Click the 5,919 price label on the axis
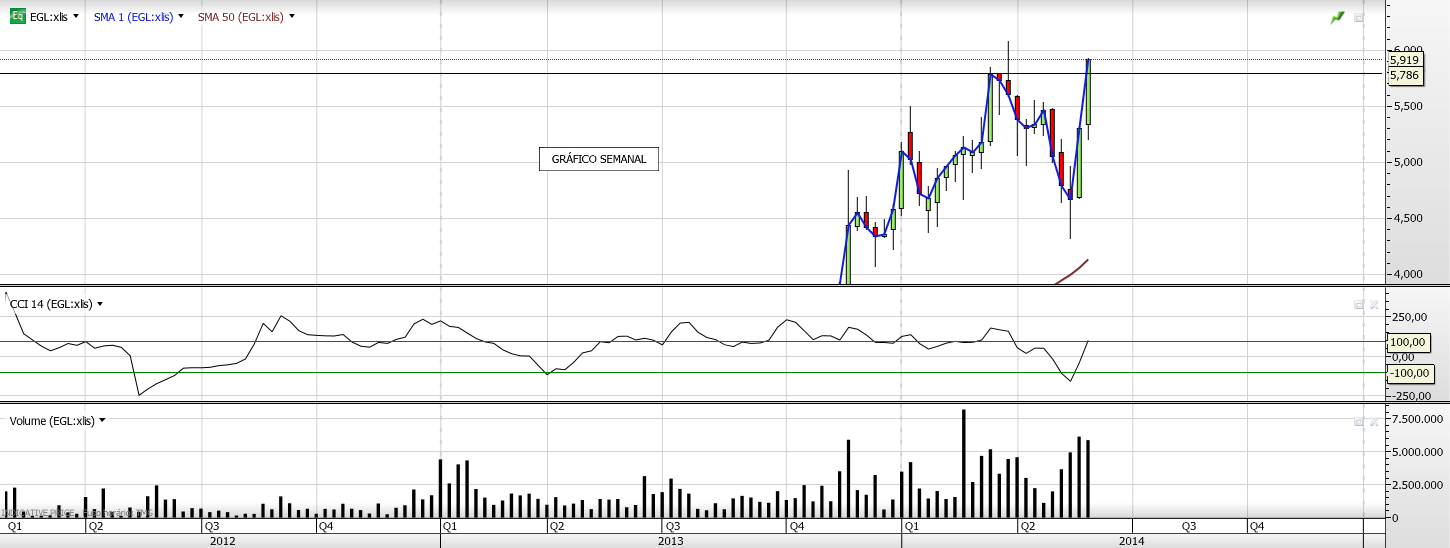 click(1405, 60)
